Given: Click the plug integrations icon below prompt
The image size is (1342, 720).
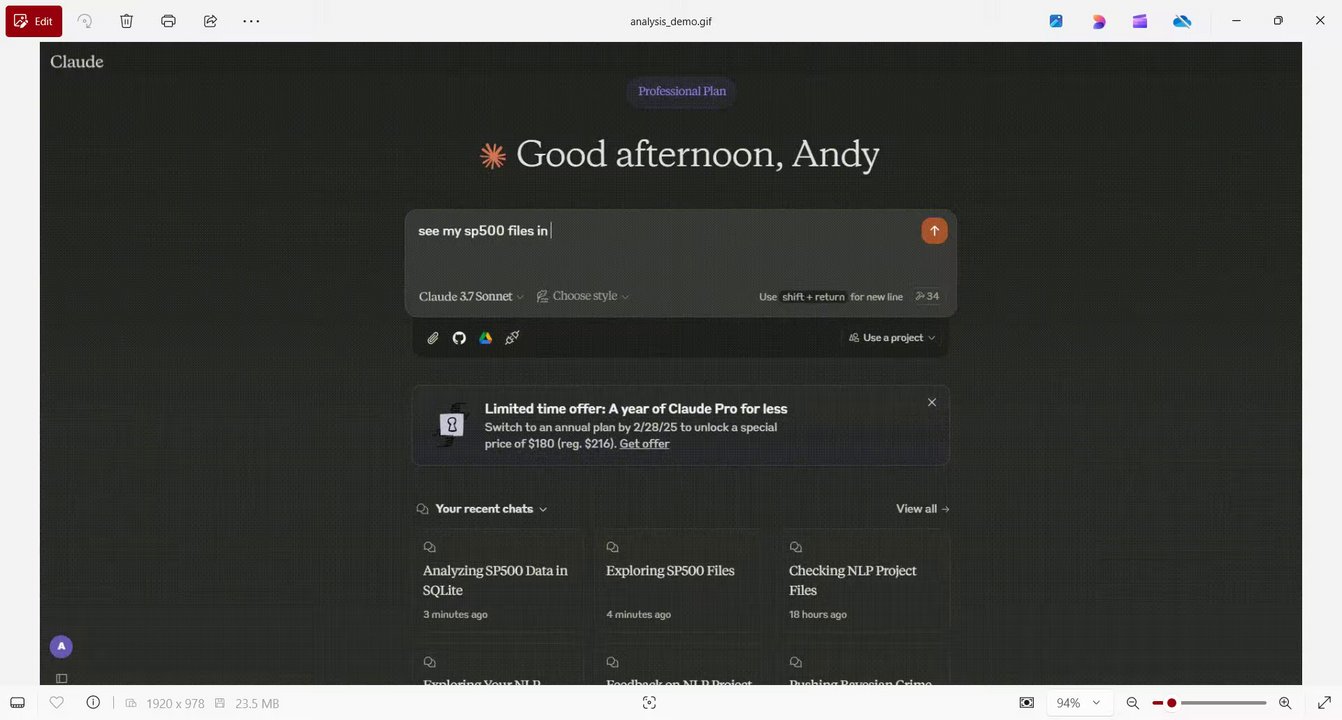Looking at the screenshot, I should pos(512,338).
